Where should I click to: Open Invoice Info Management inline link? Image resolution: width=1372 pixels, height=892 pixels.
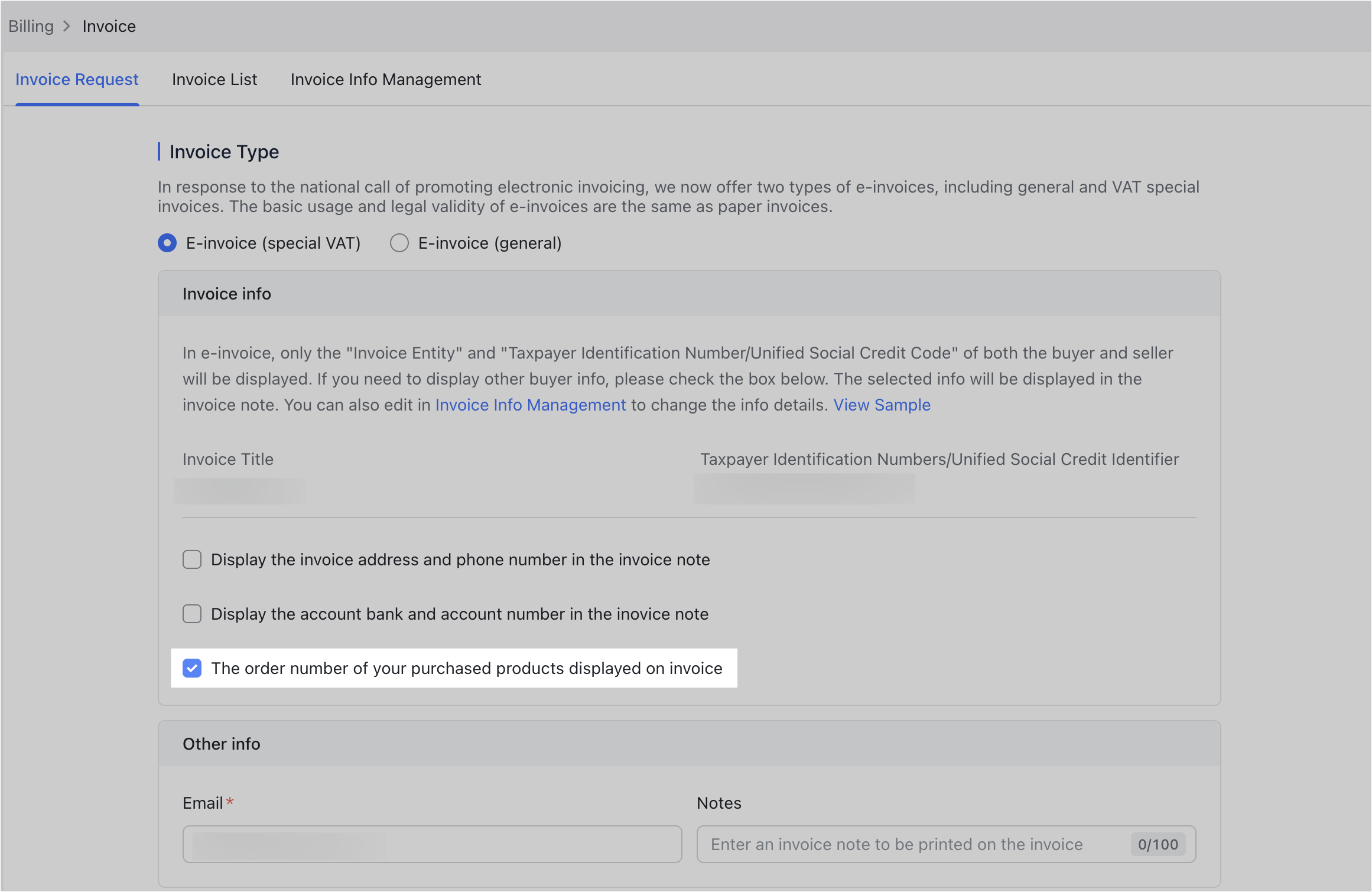[530, 405]
